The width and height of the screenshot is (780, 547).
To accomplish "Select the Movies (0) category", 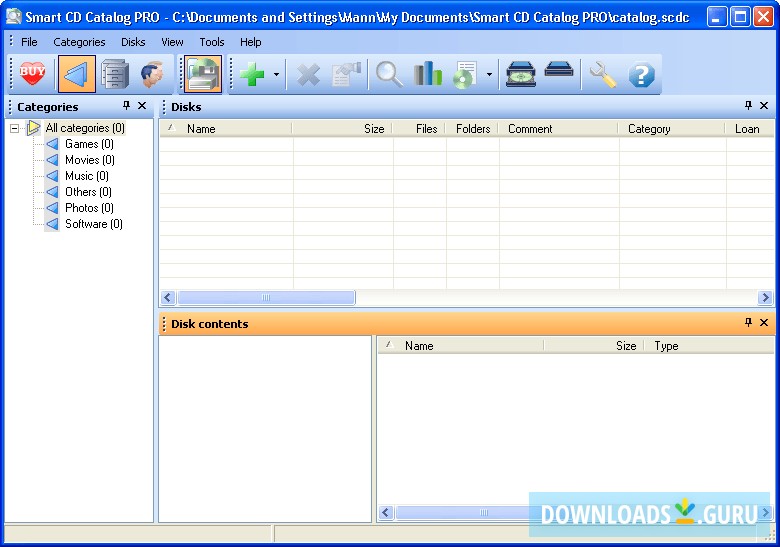I will click(90, 160).
